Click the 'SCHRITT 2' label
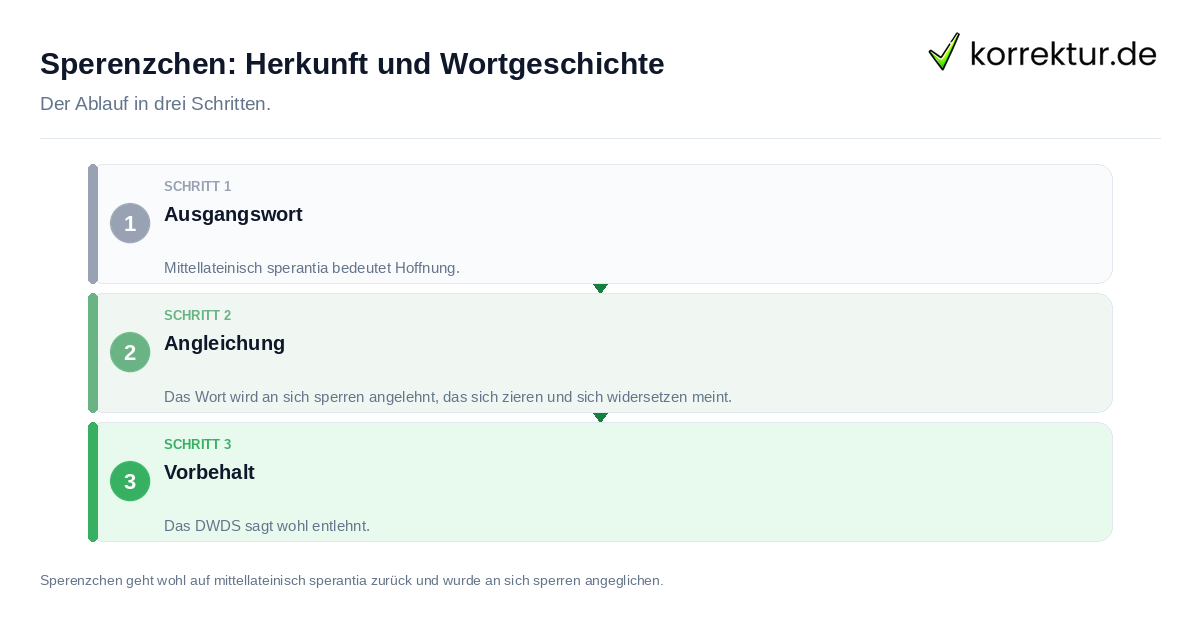Viewport: 1200px width, 630px height. [198, 315]
